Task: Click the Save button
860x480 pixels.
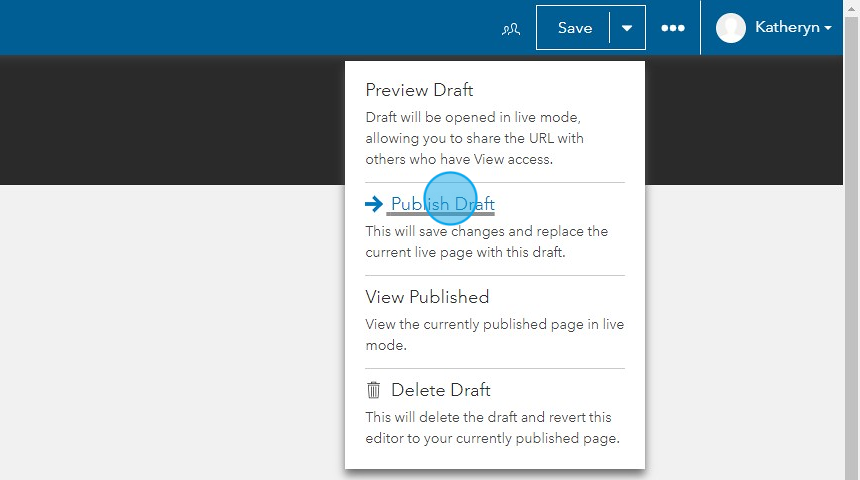Action: (574, 27)
